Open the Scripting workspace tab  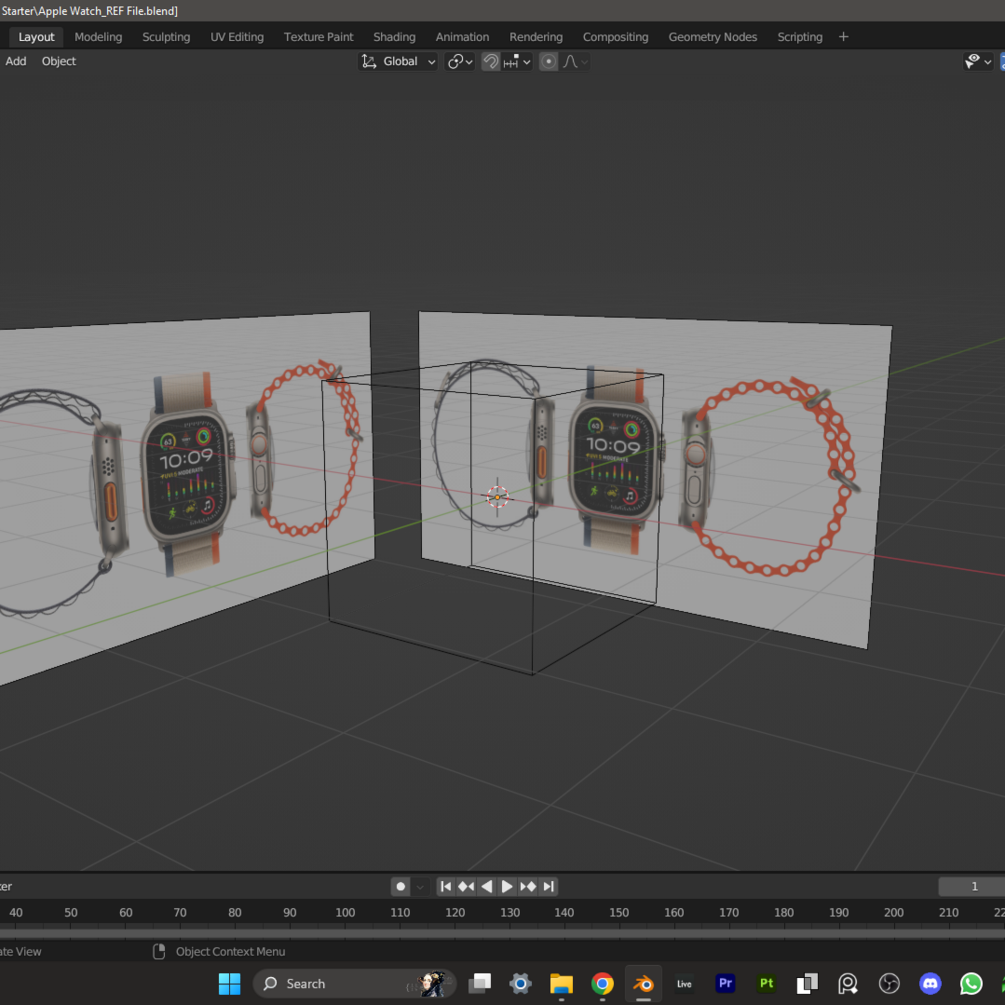click(799, 37)
